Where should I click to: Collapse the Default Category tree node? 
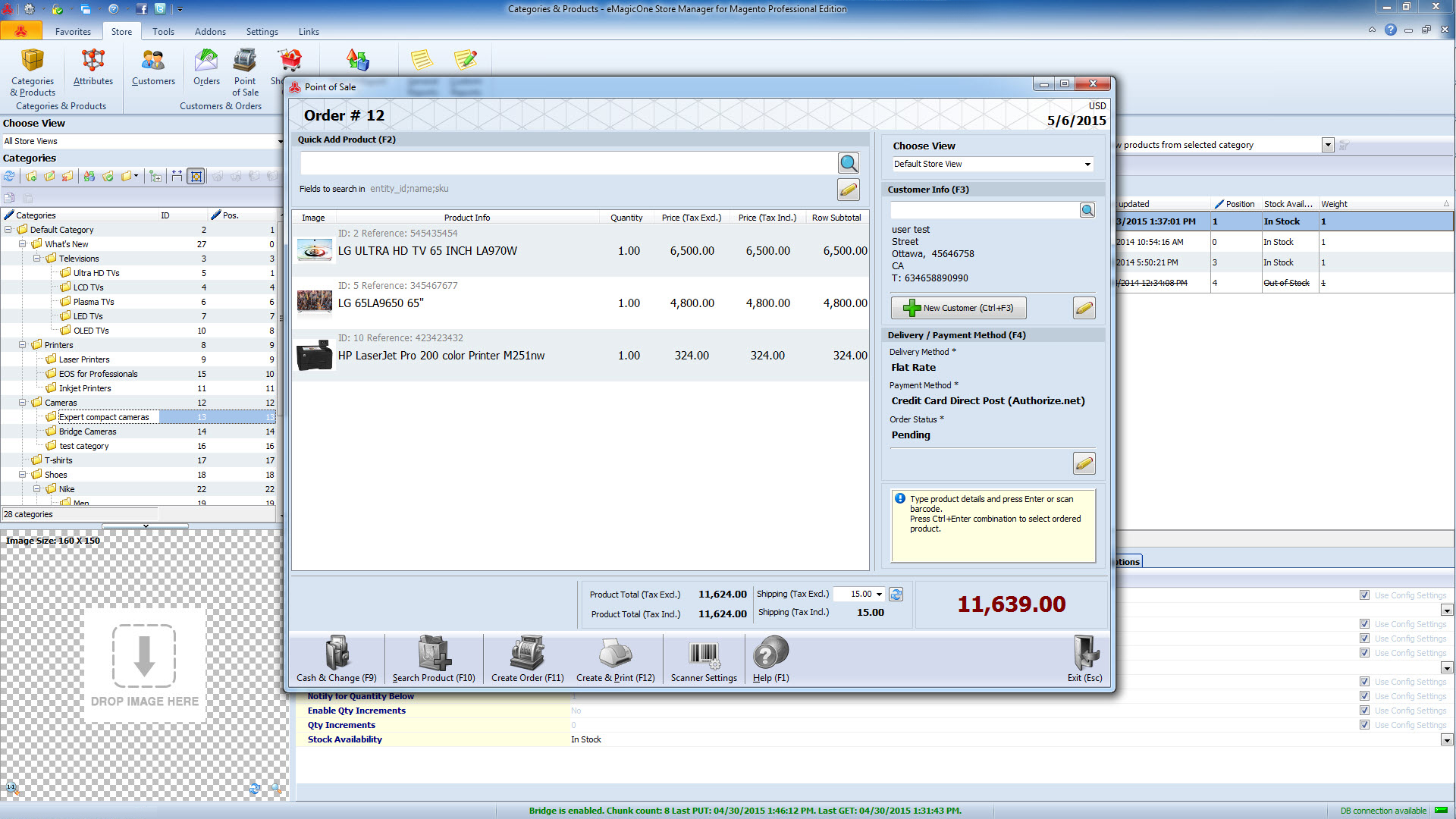click(x=8, y=230)
